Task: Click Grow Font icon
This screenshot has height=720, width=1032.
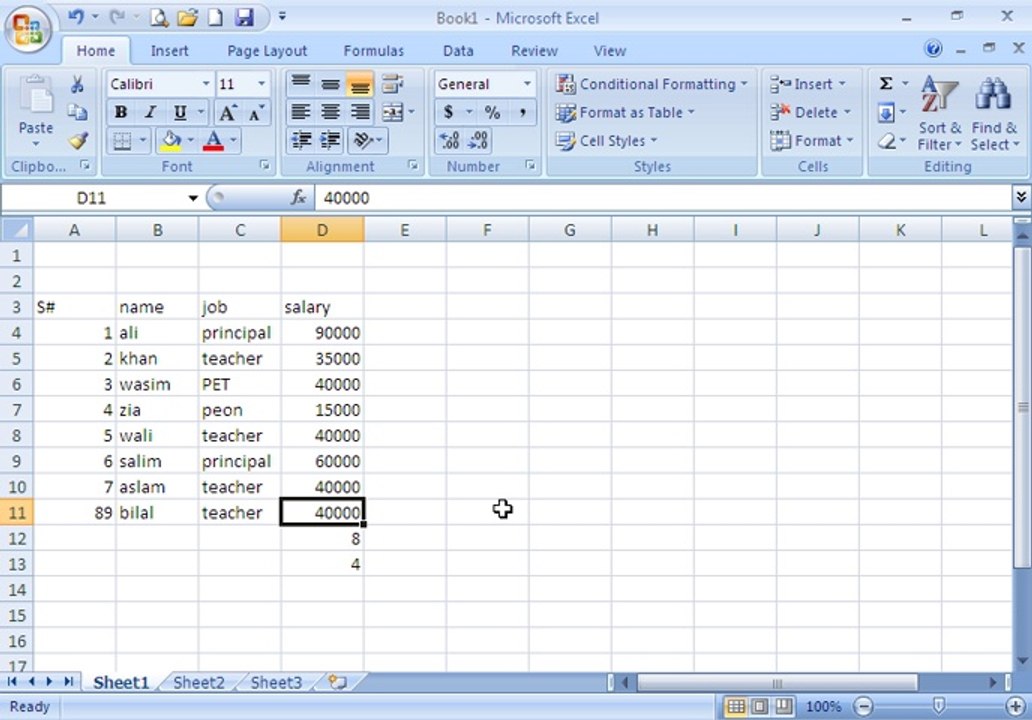Action: pos(227,113)
